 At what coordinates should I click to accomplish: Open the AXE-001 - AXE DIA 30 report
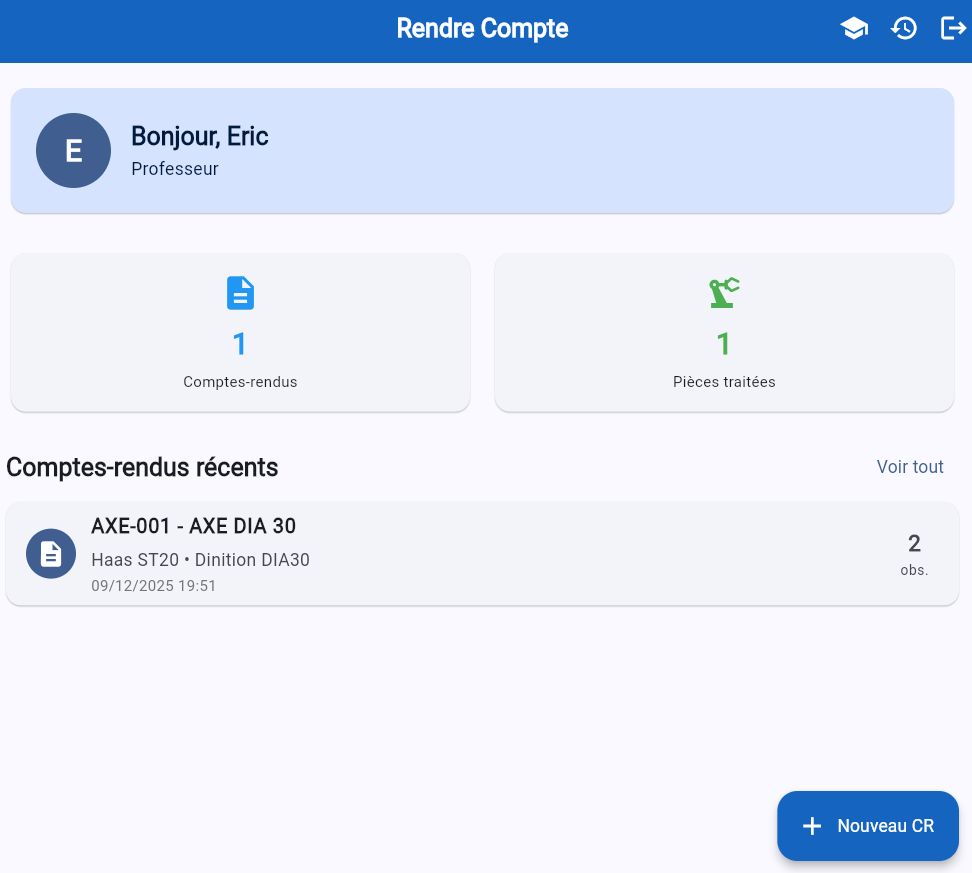pos(194,526)
